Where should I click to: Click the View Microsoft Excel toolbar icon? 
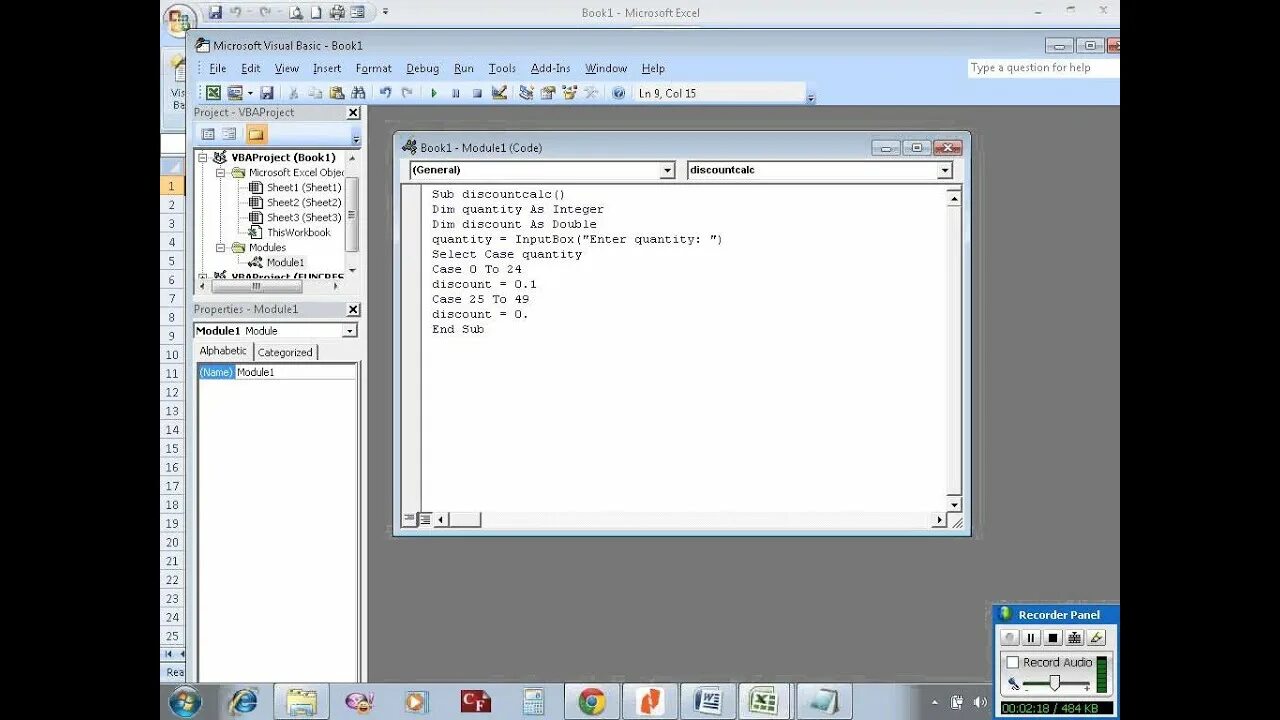pos(213,93)
